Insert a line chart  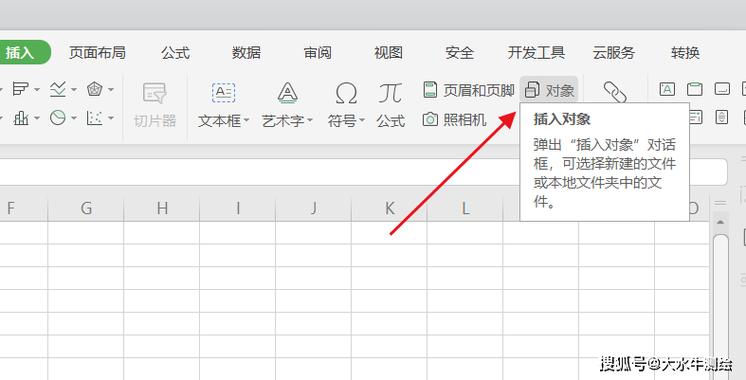[x=58, y=88]
